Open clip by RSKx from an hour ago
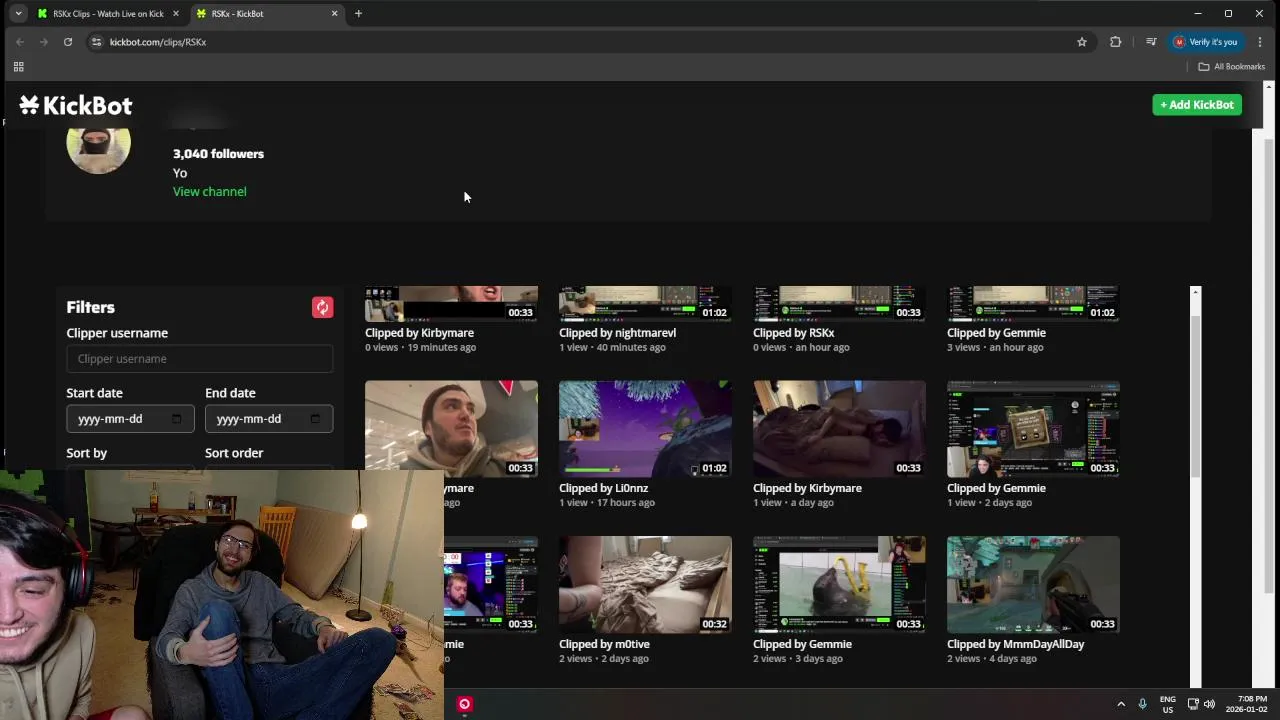This screenshot has height=720, width=1280. coord(839,304)
